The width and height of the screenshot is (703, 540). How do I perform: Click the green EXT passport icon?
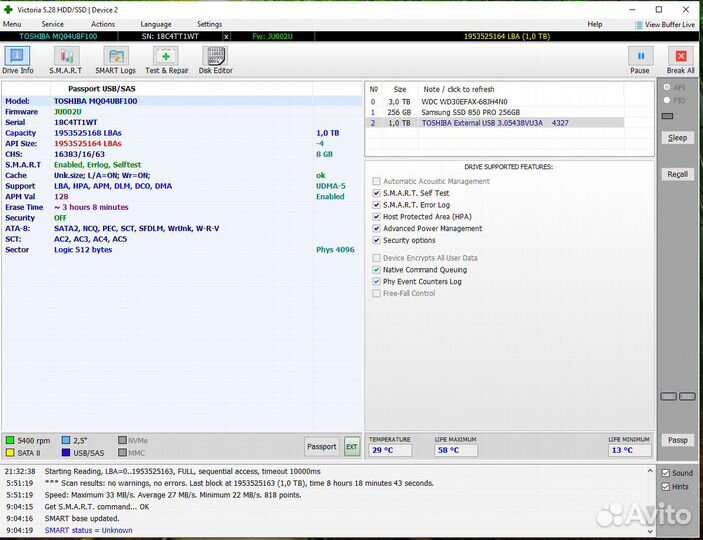click(352, 447)
